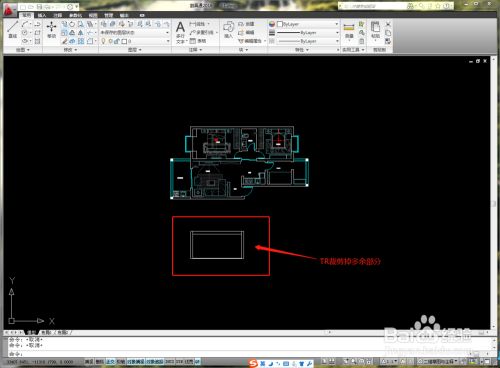Open the AutoCAD application menu logo
500x368 pixels.
(x=9, y=11)
